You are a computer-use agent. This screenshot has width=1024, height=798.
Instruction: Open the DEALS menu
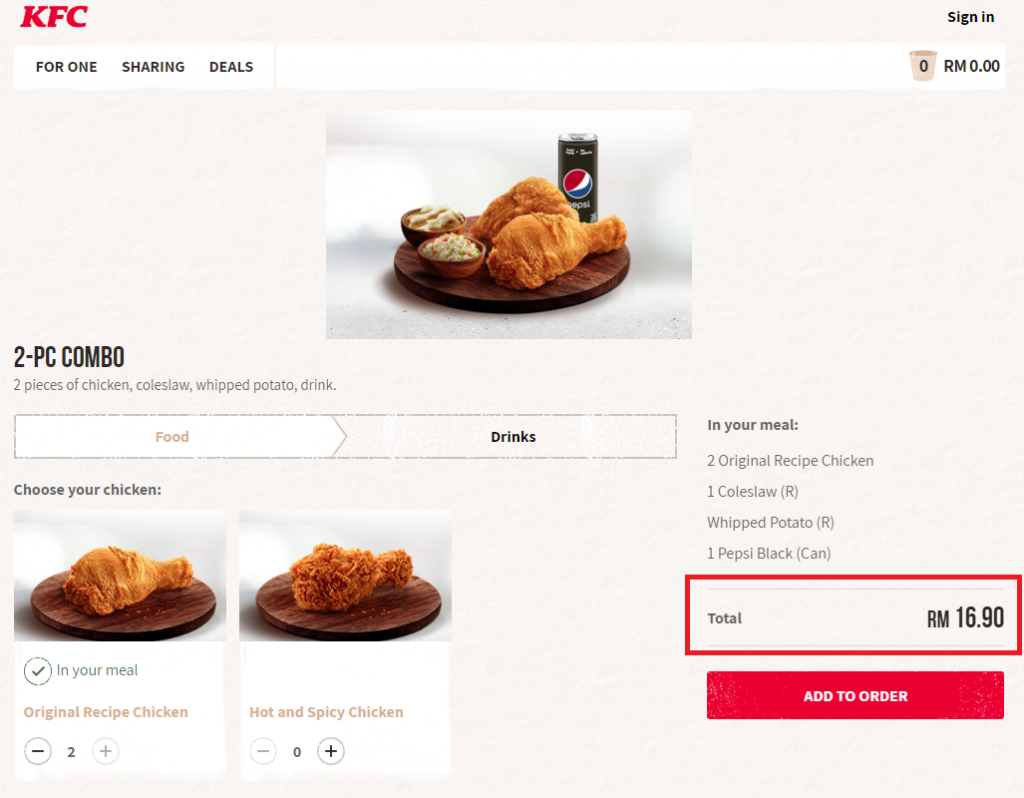click(x=231, y=67)
